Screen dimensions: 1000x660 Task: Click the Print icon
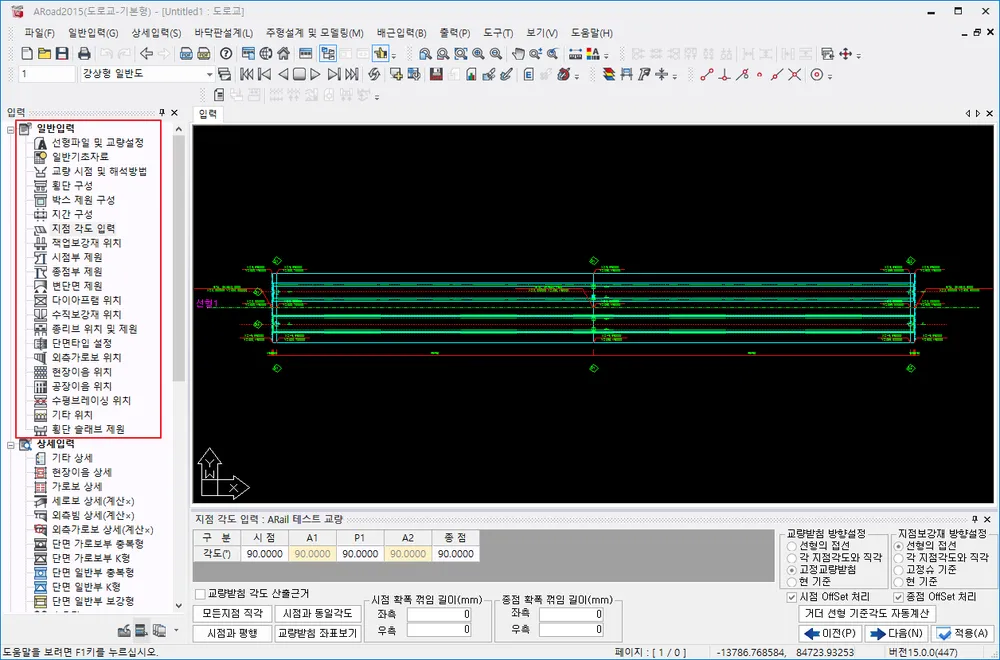click(84, 54)
